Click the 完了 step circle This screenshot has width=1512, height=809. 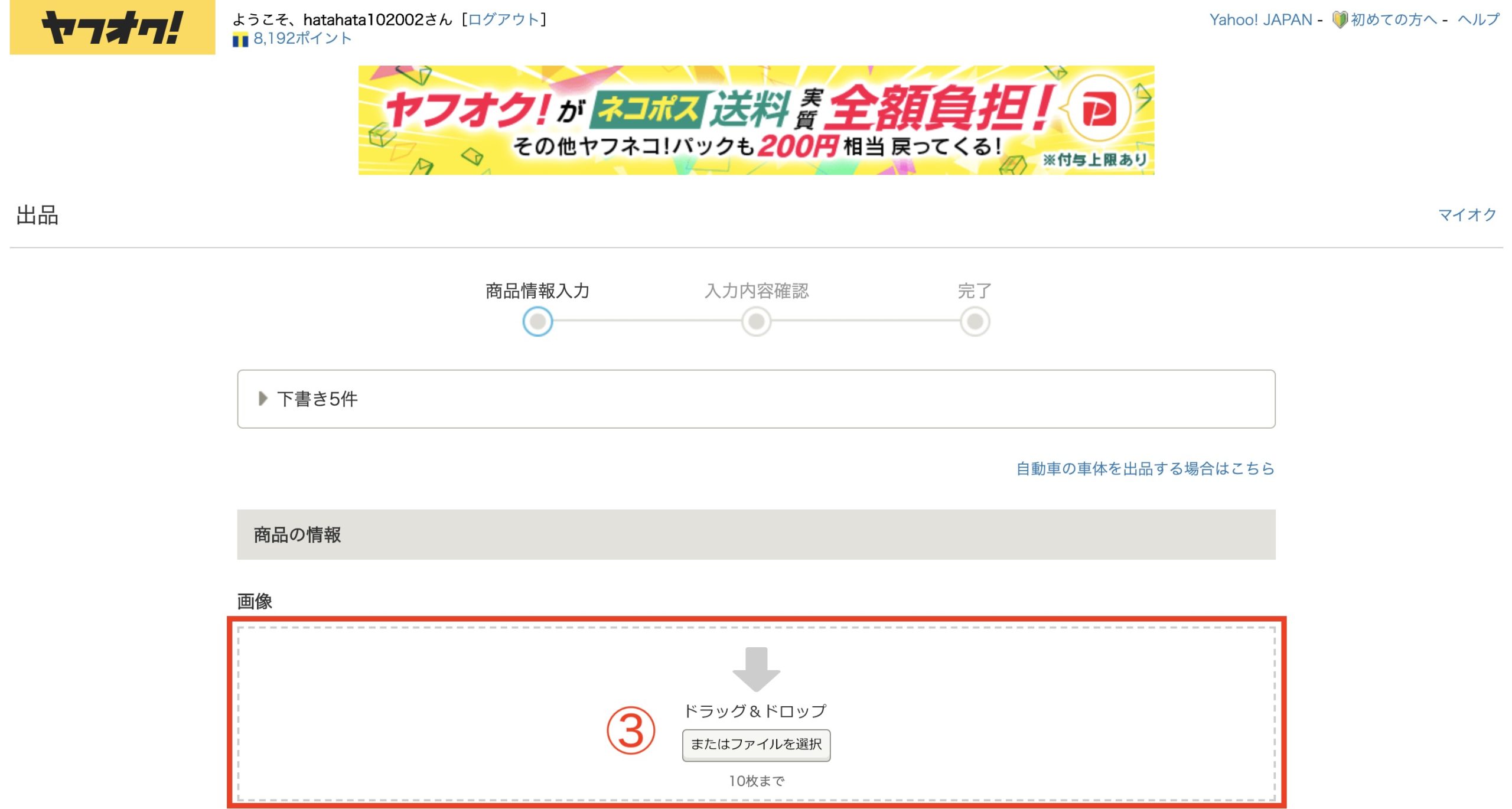[x=975, y=322]
